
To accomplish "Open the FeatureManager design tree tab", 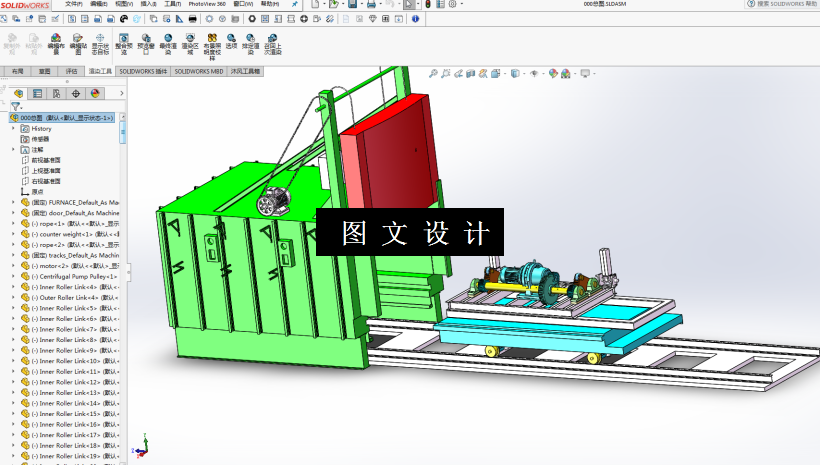I will [x=19, y=94].
